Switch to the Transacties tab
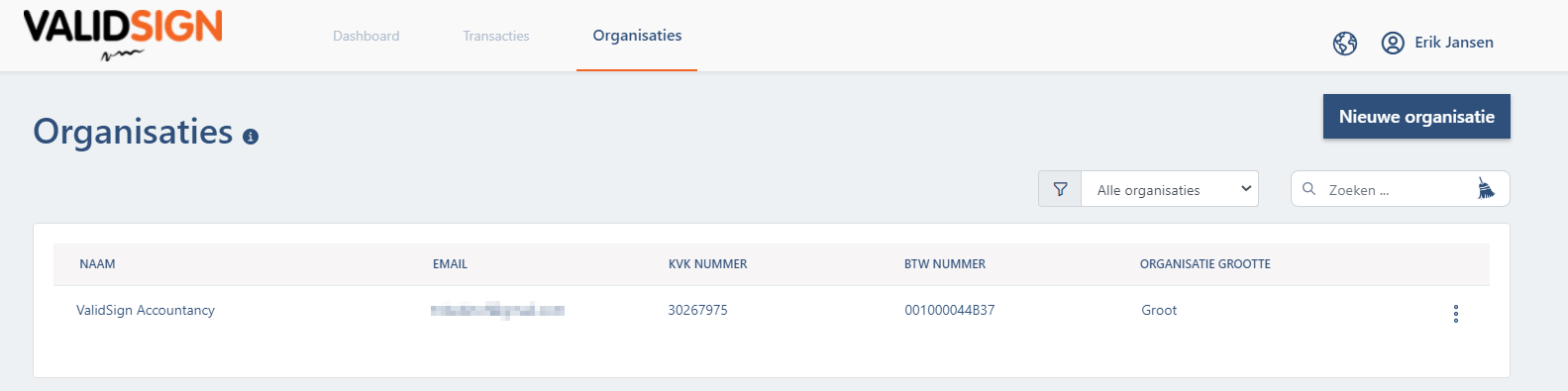Screen dimensions: 1568x391 coord(496,36)
